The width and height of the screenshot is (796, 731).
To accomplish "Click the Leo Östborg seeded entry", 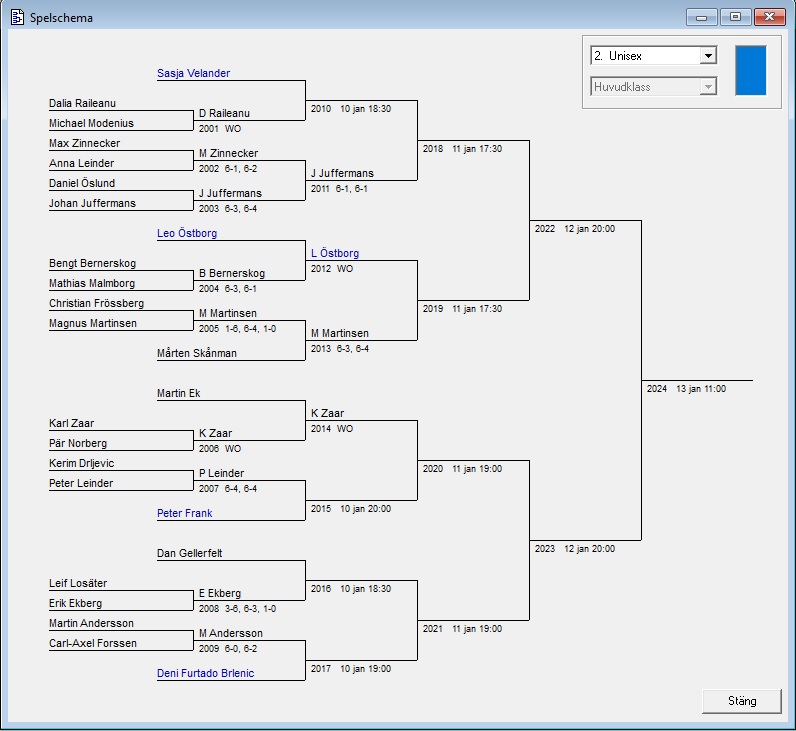I will click(187, 233).
